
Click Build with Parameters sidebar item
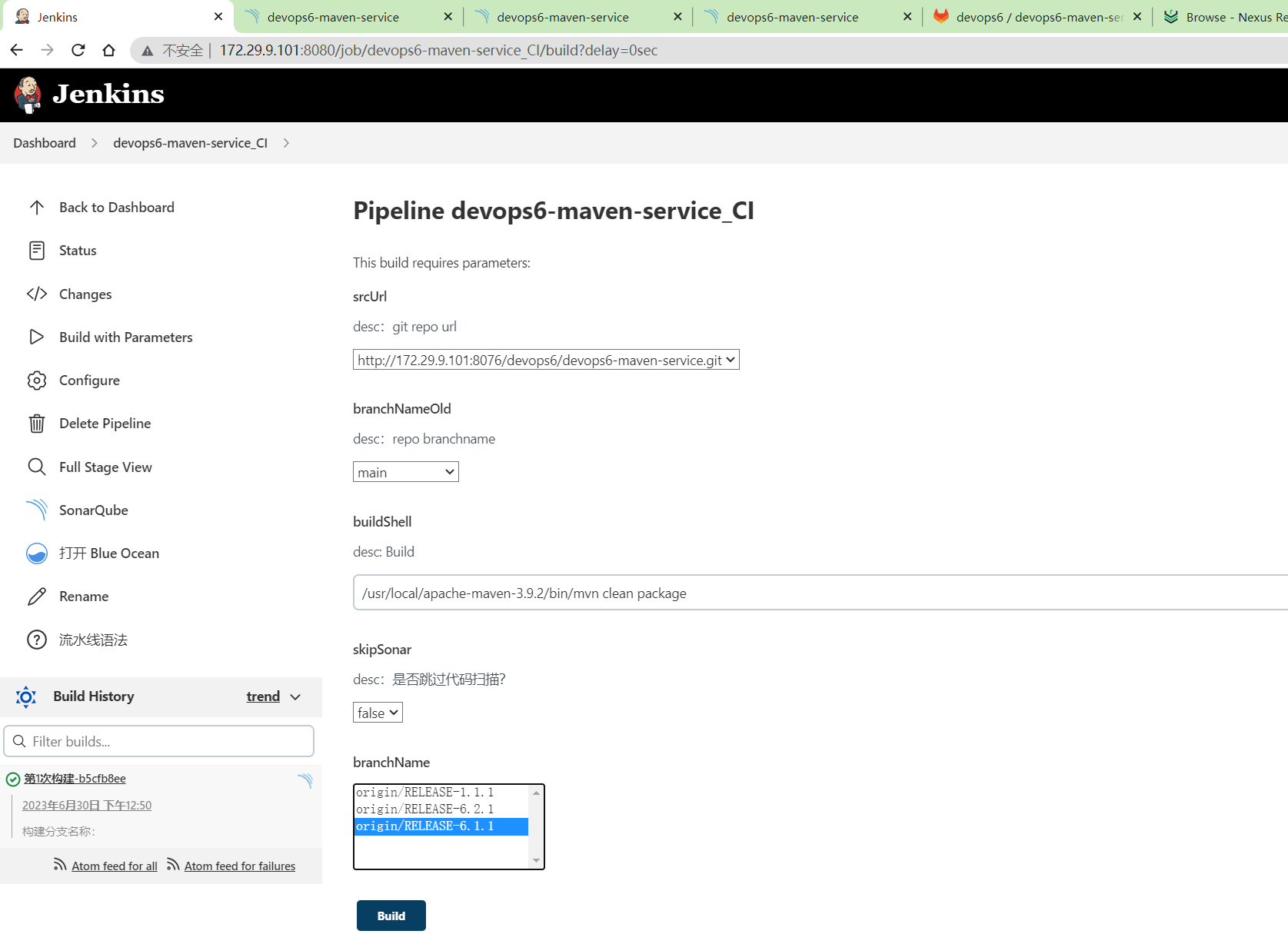click(x=126, y=337)
